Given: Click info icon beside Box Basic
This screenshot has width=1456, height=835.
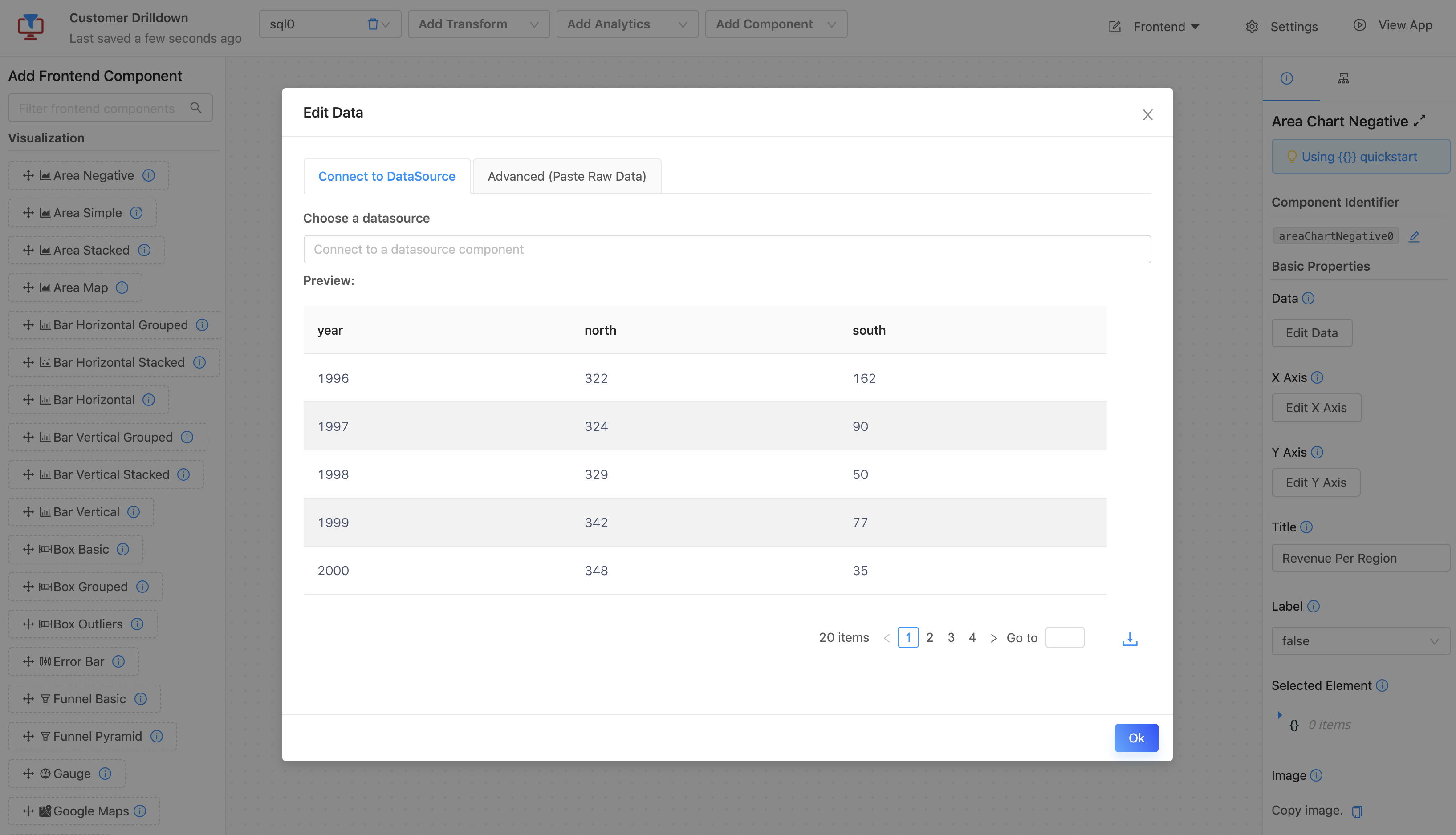Looking at the screenshot, I should click(x=123, y=549).
